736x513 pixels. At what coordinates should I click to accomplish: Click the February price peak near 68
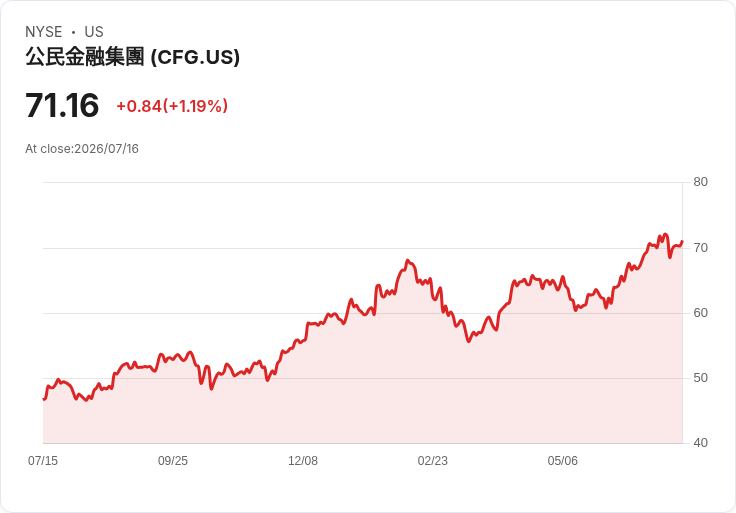click(407, 260)
